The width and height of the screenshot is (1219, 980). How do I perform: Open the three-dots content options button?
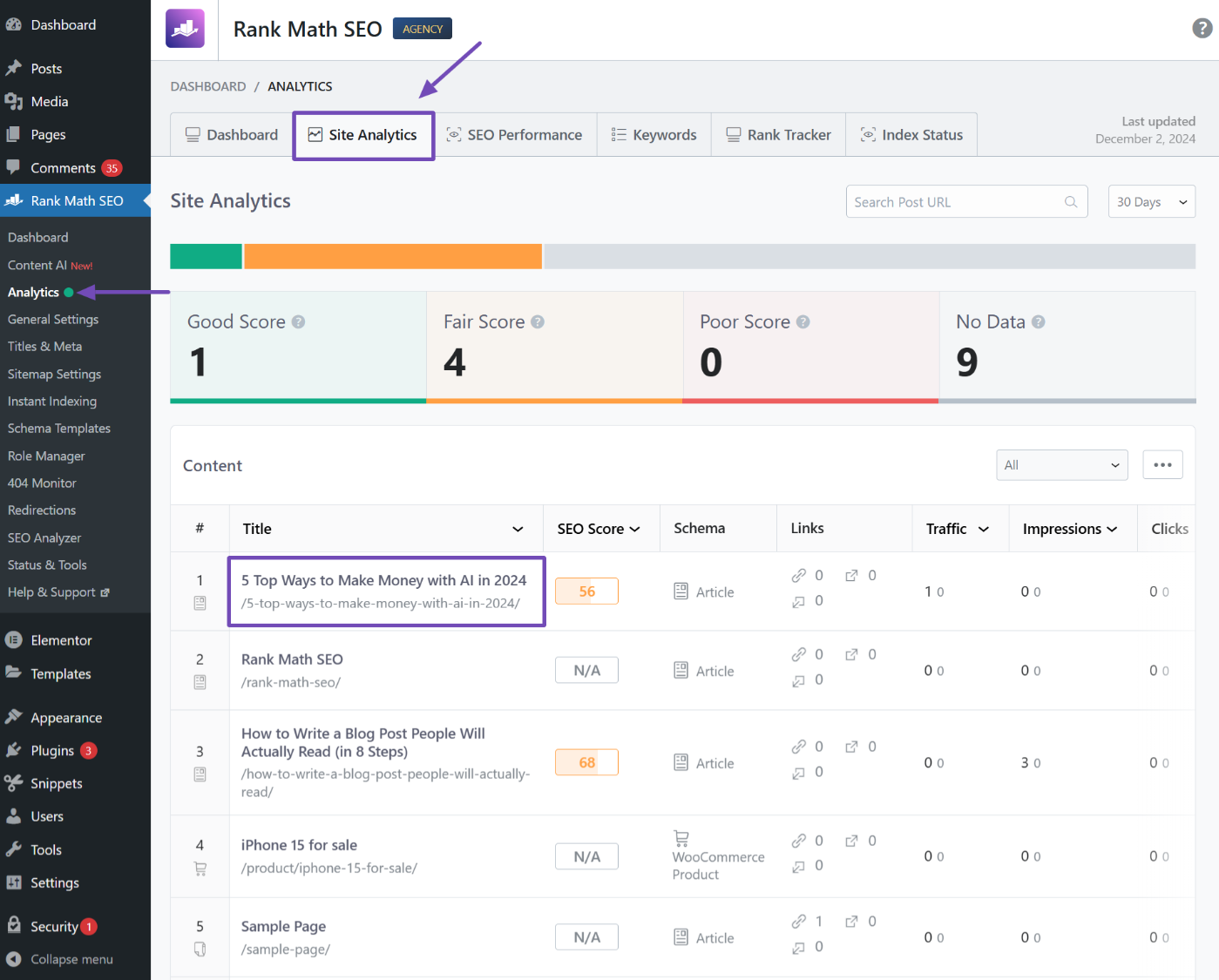pyautogui.click(x=1162, y=464)
